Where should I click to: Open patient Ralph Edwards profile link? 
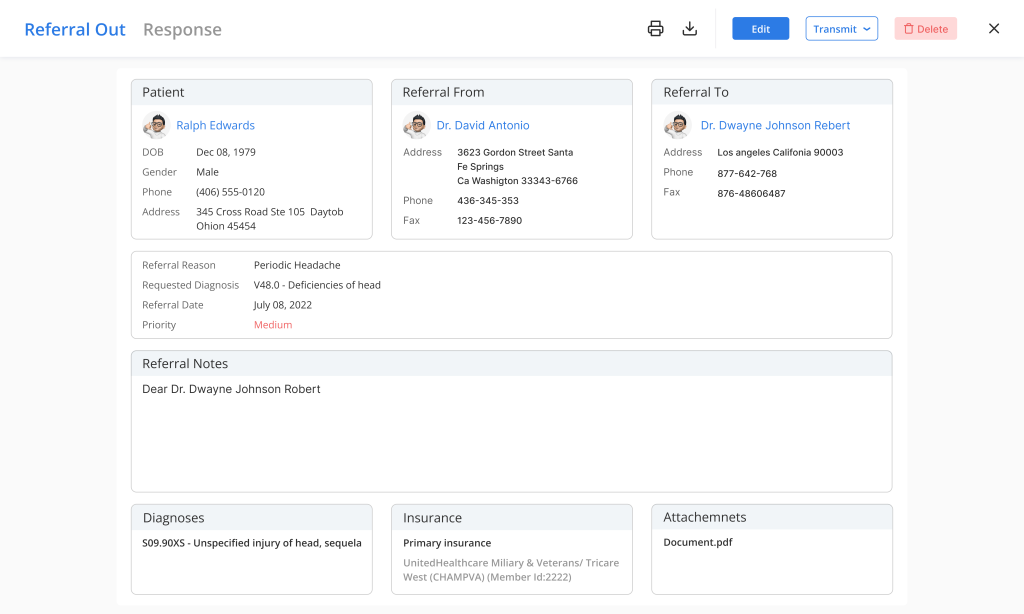215,126
